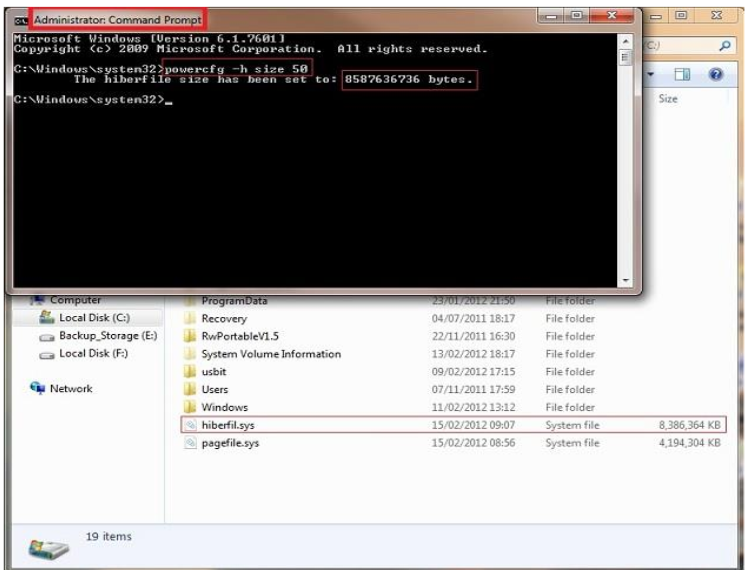Viewport: 750px width, 570px height.
Task: Click inside the Command Prompt console area
Action: 315,160
